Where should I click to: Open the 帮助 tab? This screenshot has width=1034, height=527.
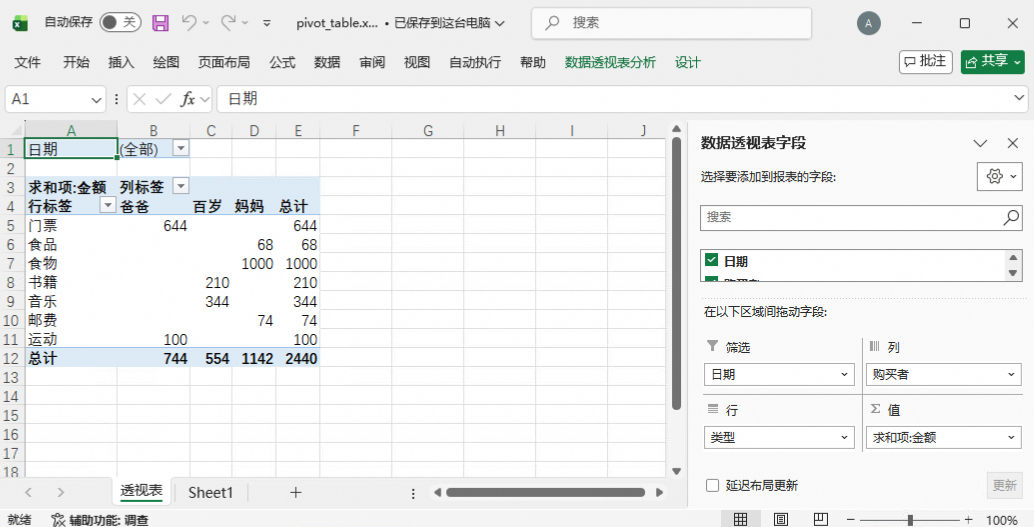pos(533,62)
